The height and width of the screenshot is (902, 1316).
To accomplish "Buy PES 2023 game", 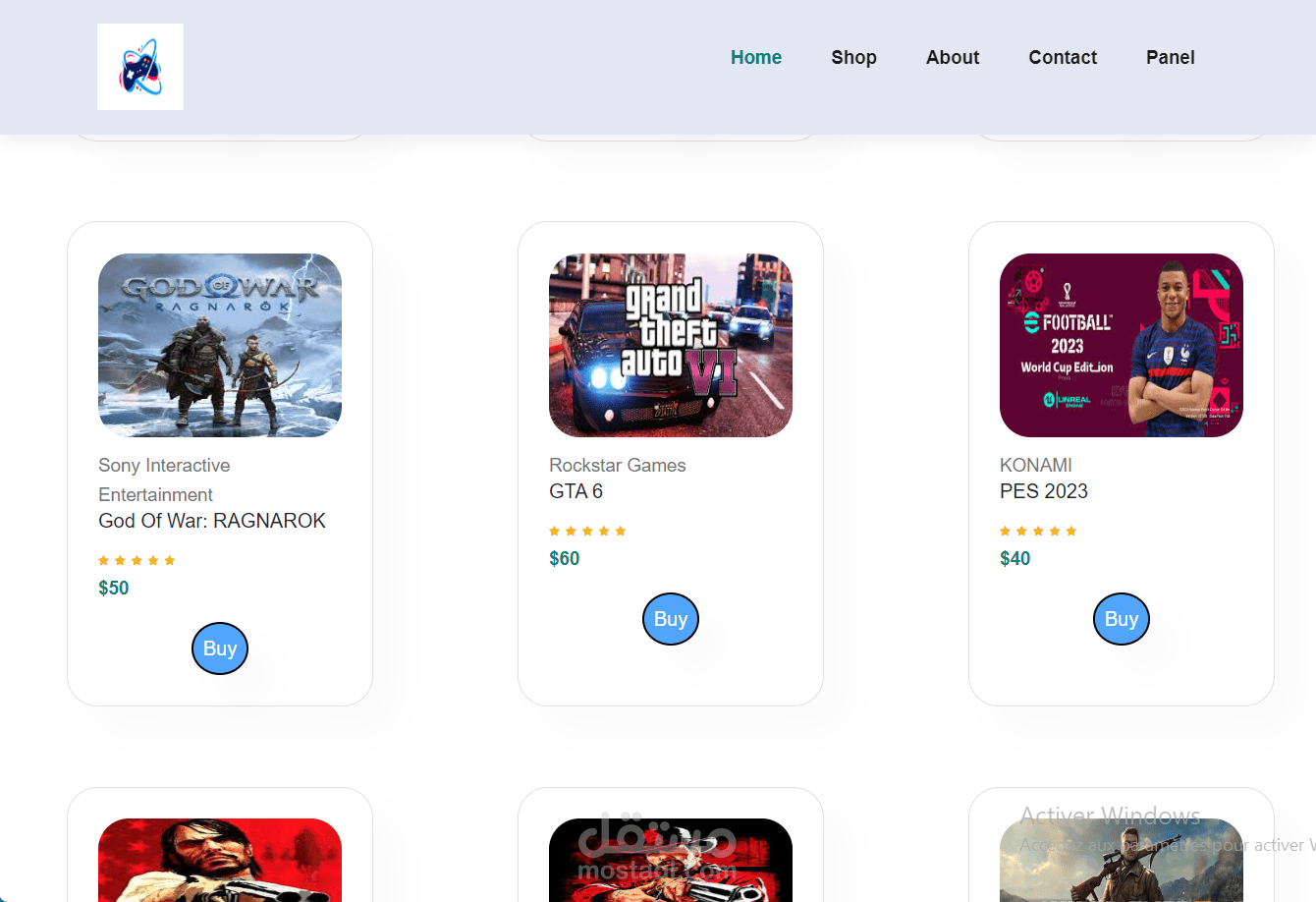I will click(x=1122, y=619).
